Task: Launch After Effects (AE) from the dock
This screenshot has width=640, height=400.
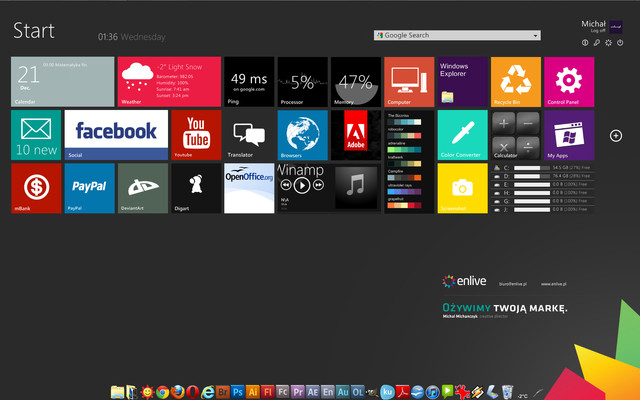Action: pos(313,392)
